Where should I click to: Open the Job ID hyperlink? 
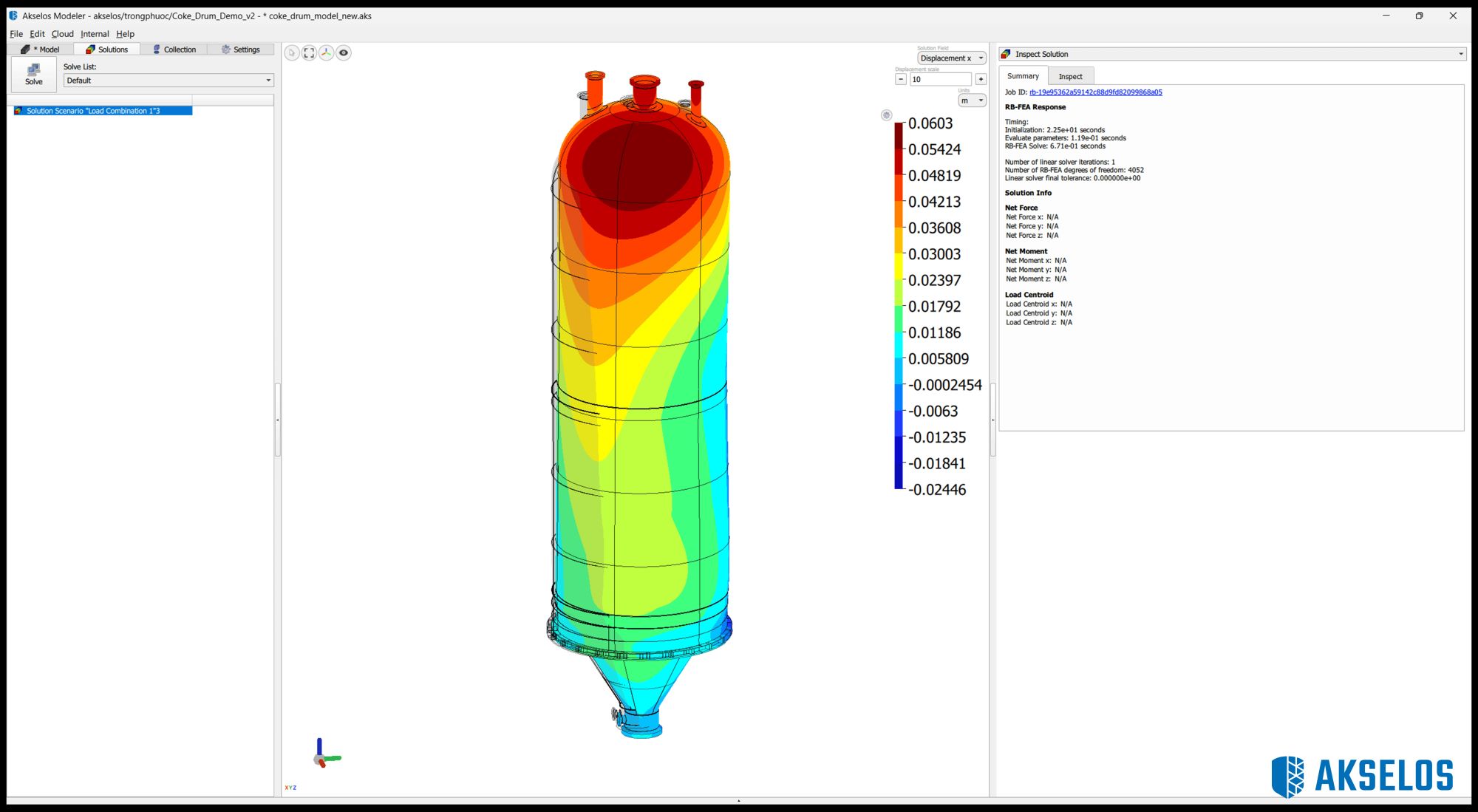1096,92
